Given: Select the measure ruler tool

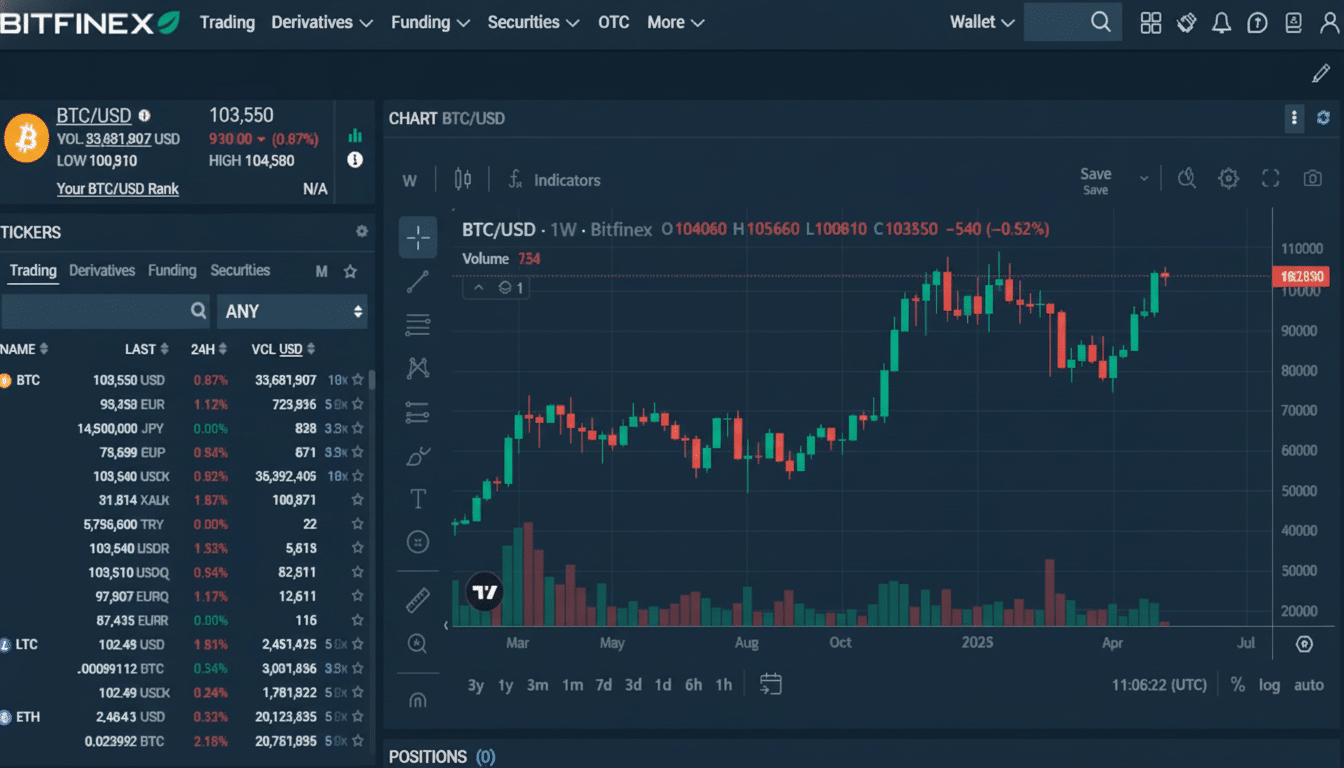Looking at the screenshot, I should tap(417, 599).
